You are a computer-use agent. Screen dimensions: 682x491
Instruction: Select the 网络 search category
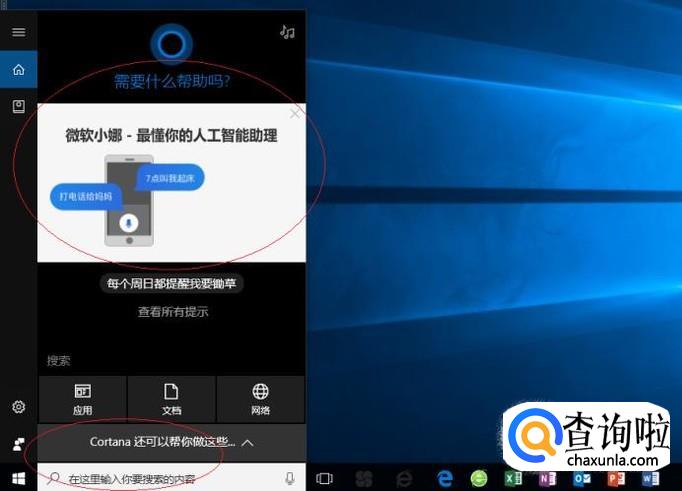pyautogui.click(x=261, y=399)
